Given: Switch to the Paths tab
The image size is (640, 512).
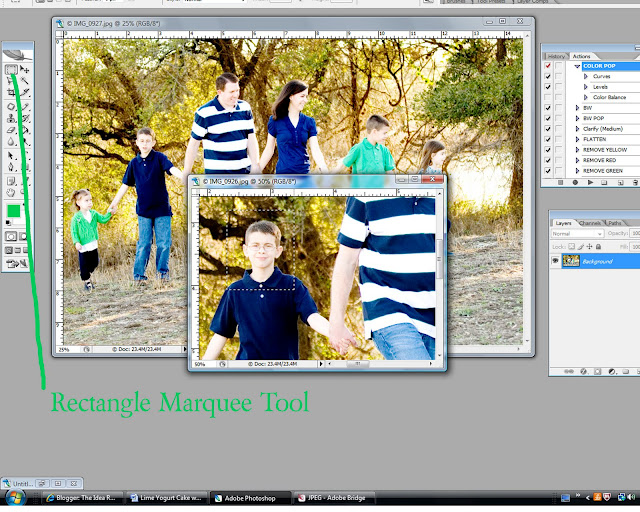Looking at the screenshot, I should (615, 223).
